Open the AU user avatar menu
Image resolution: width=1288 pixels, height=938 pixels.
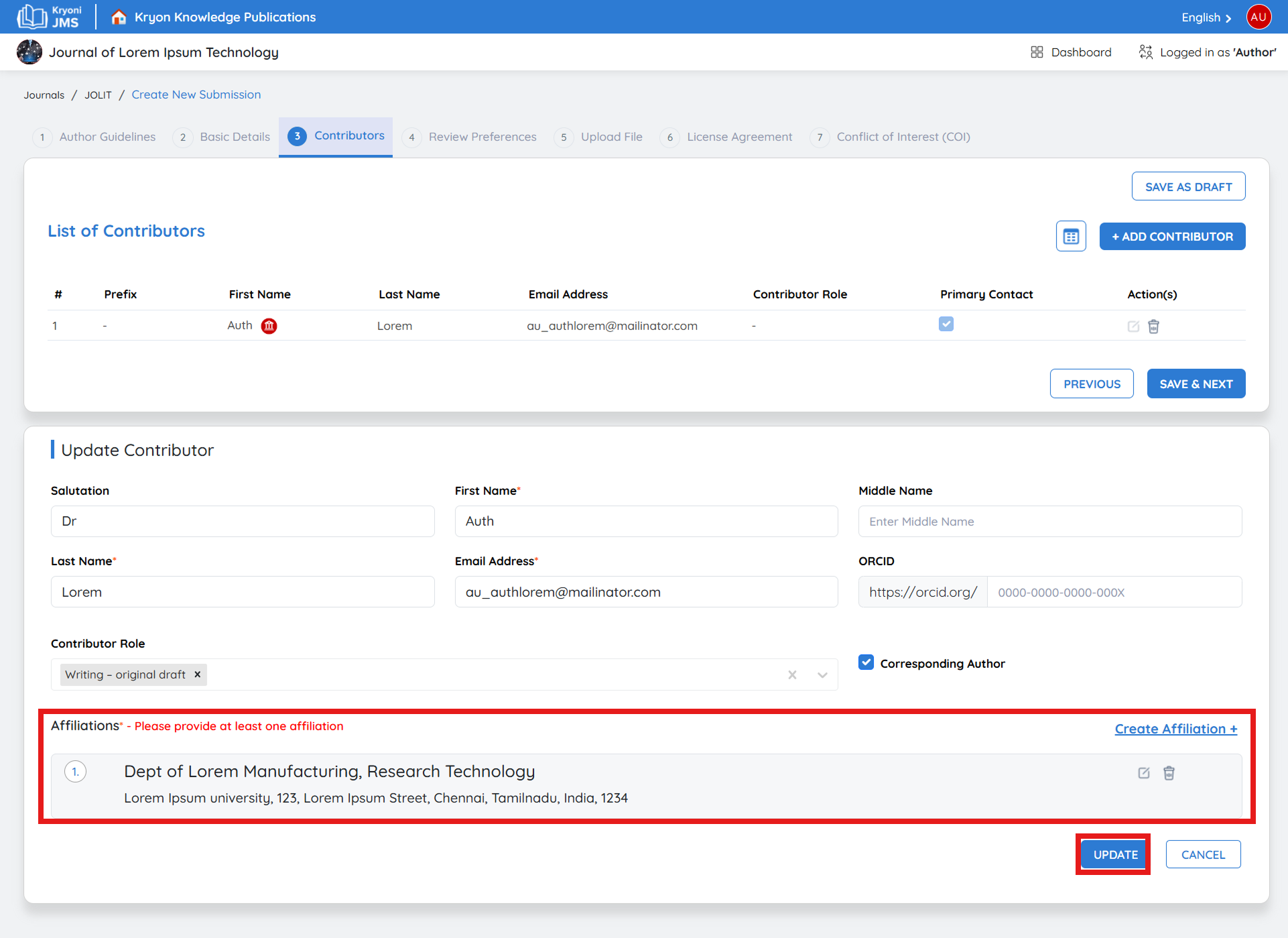click(1259, 17)
